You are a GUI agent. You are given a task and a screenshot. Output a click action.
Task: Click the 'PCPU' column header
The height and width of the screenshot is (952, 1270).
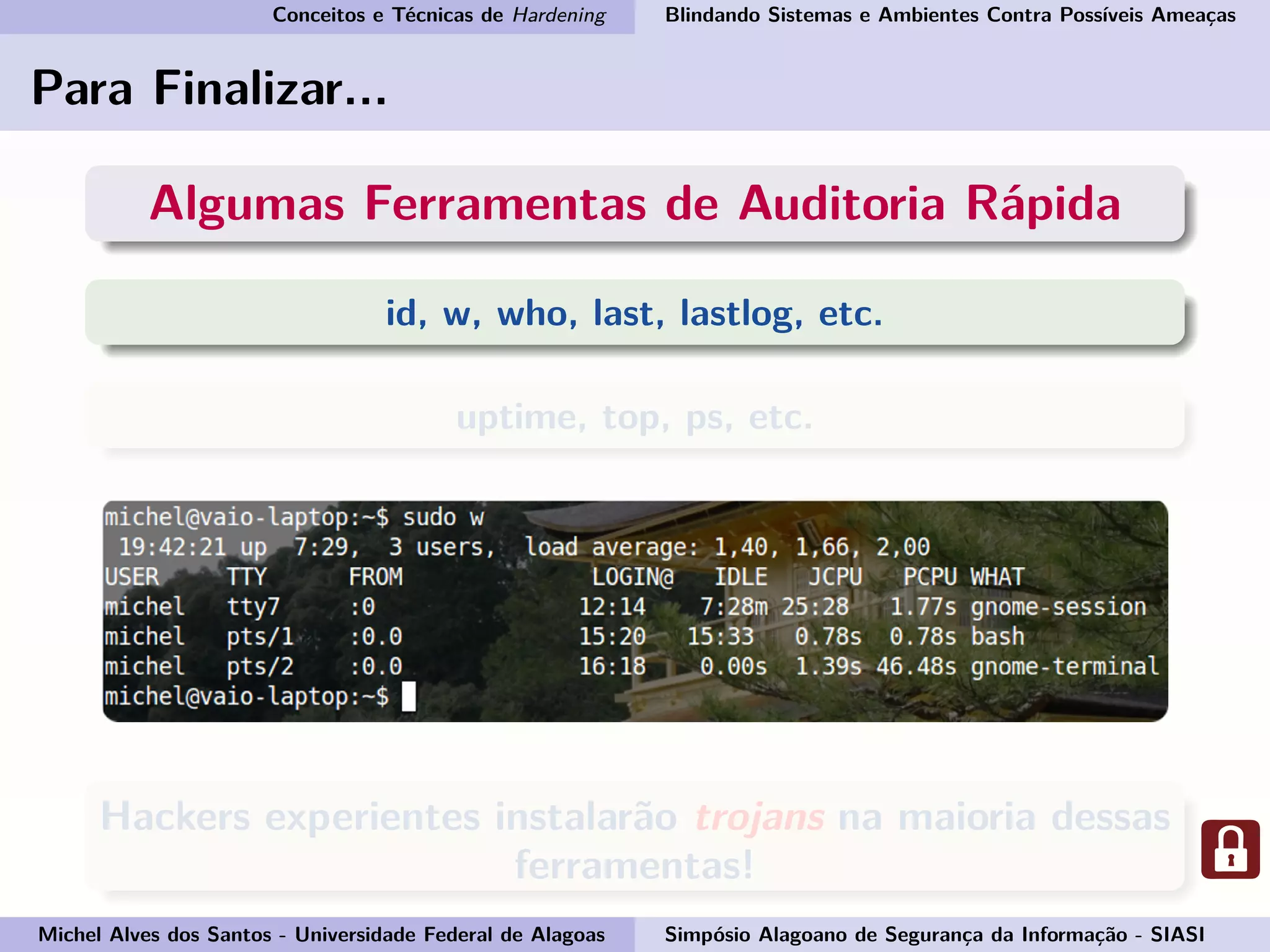click(930, 576)
